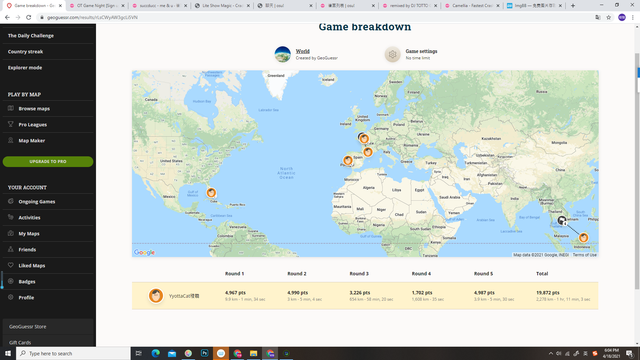Switch to the Lite Show Magic tab

click(x=222, y=6)
